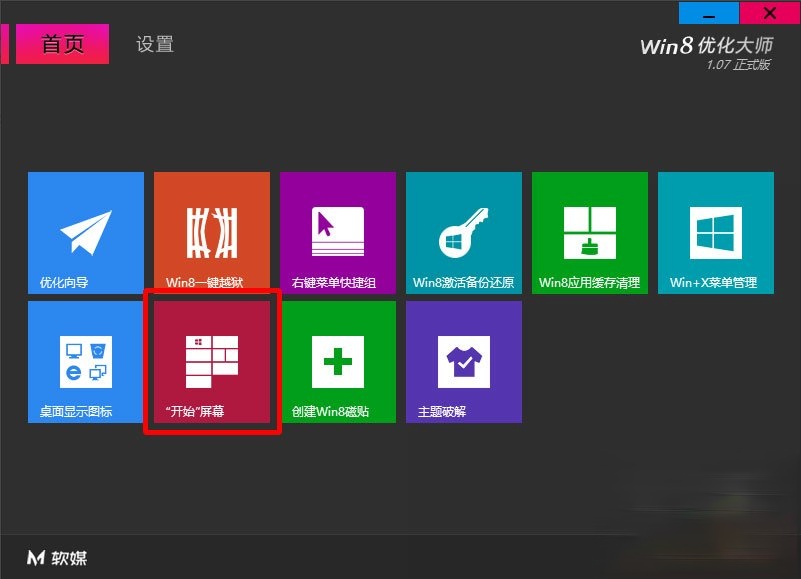Select the 首页 home tab
Screen dimensions: 801x579
tap(62, 44)
